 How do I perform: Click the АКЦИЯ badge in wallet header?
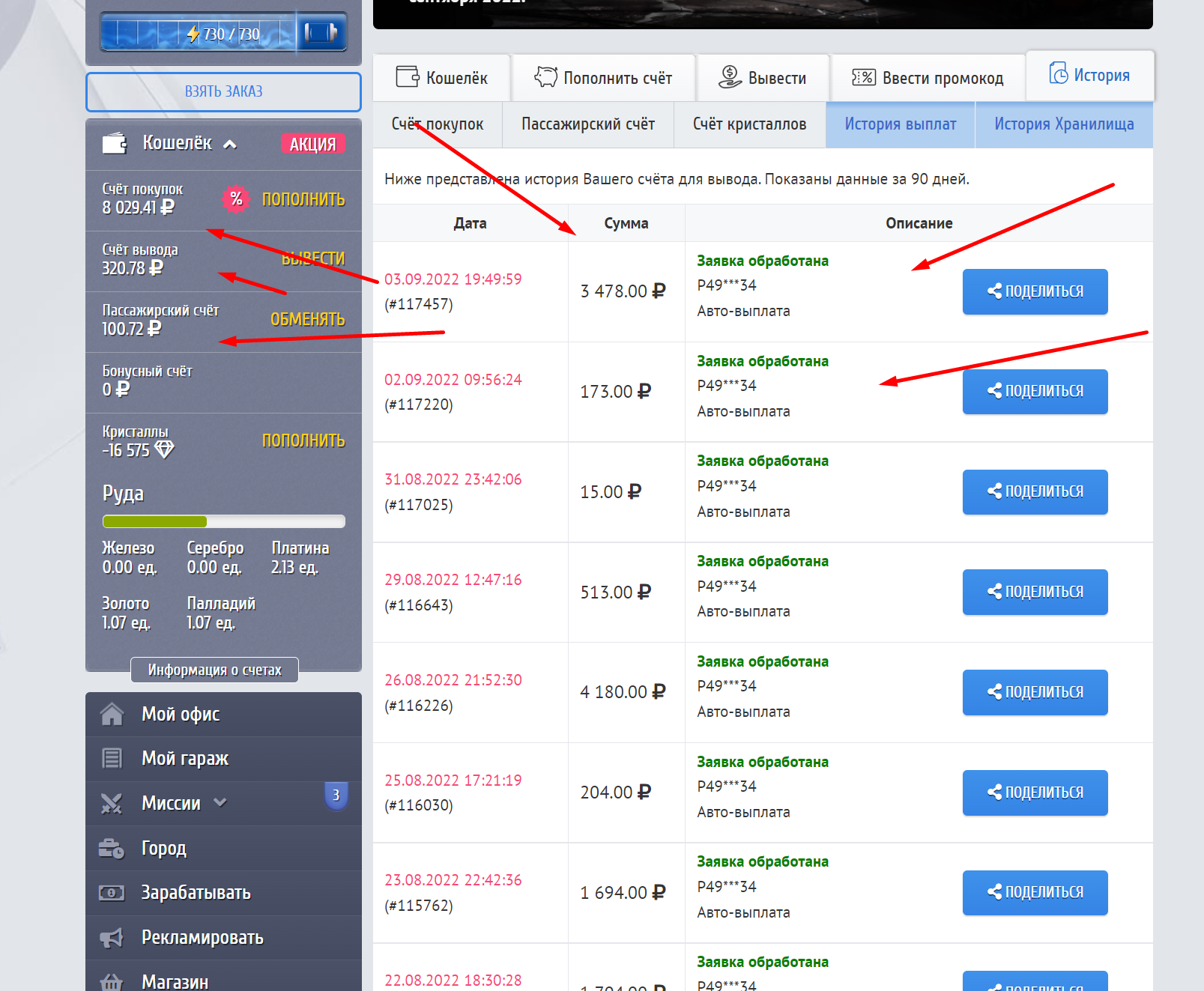click(x=313, y=144)
